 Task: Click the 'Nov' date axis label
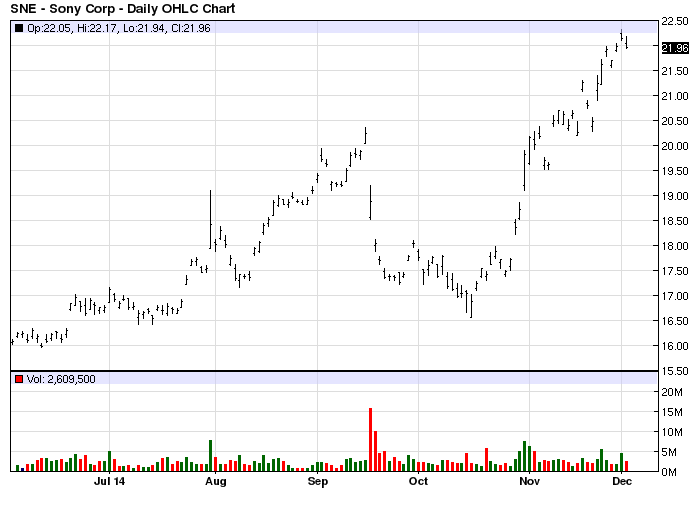click(529, 481)
